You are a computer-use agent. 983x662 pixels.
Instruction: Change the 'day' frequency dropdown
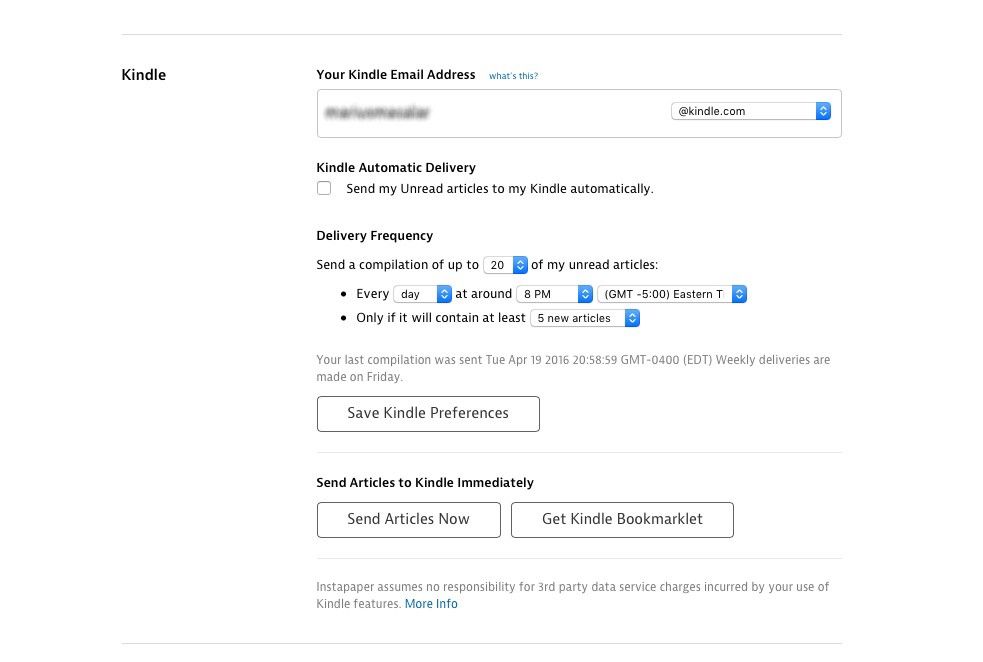click(422, 294)
